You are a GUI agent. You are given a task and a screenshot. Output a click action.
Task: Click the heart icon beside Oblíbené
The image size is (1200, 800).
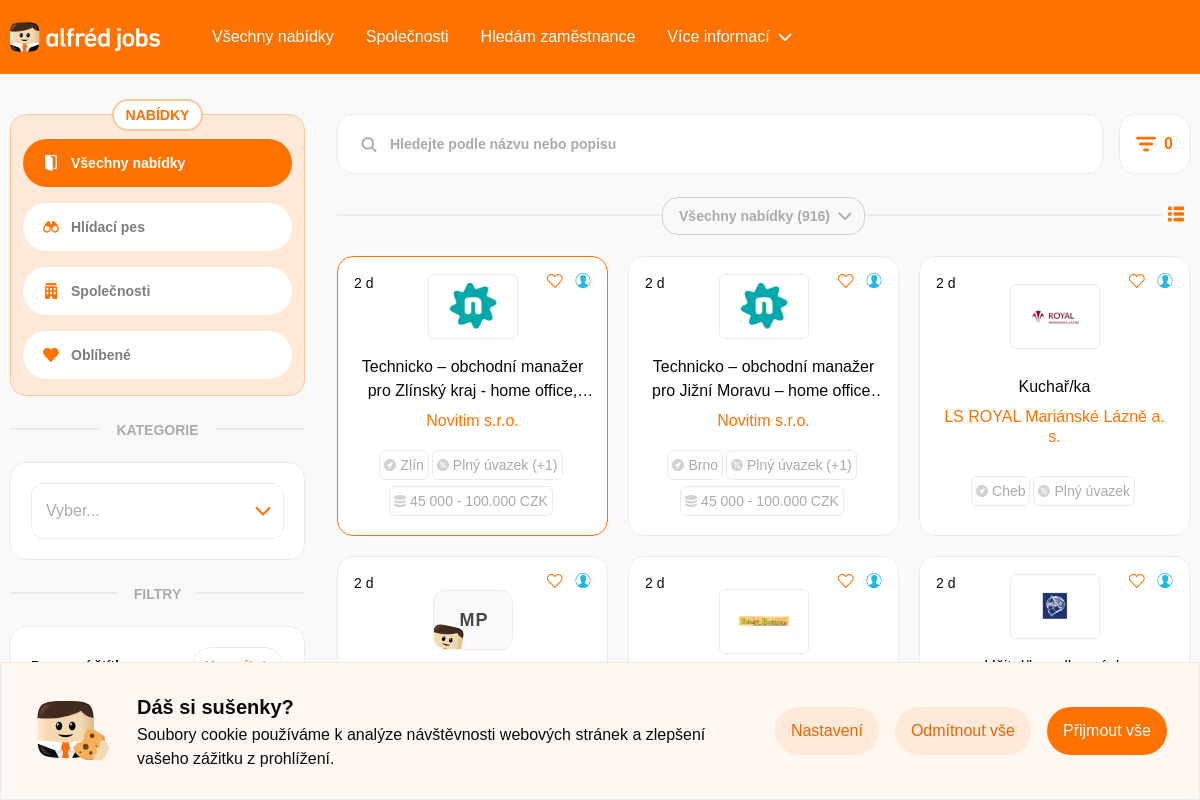[51, 355]
